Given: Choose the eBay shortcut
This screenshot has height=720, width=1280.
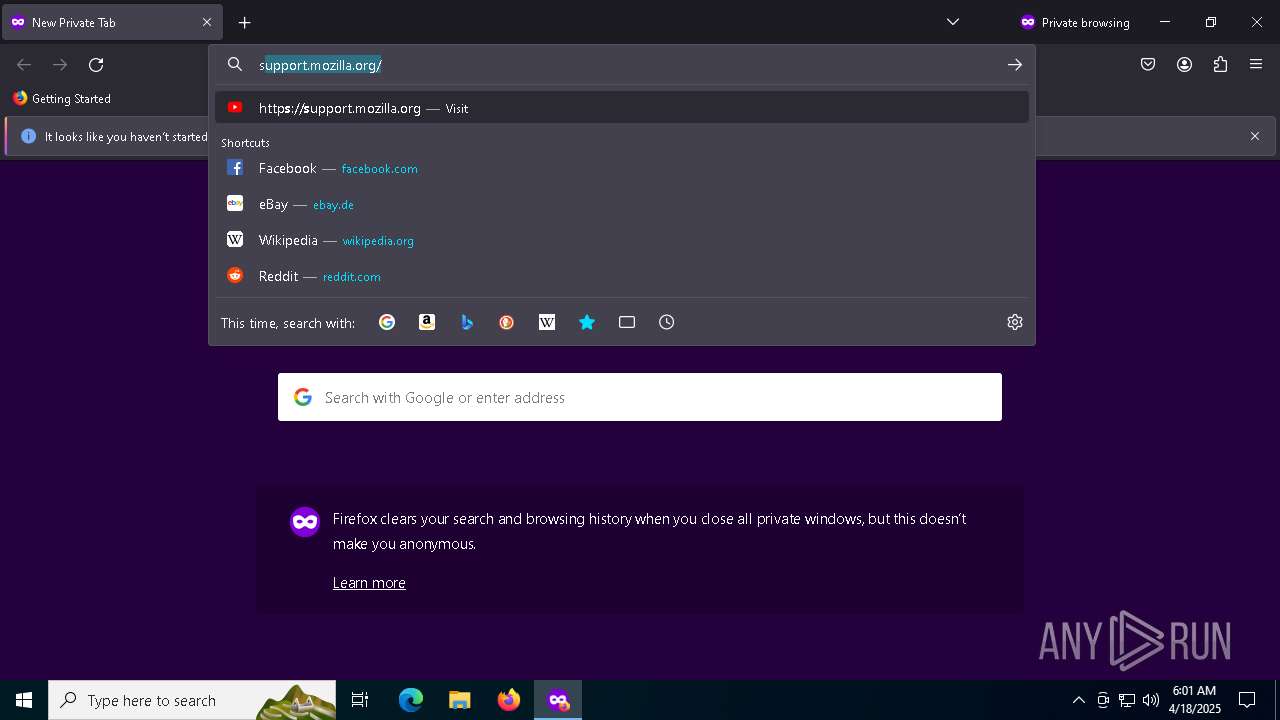Looking at the screenshot, I should [x=622, y=204].
